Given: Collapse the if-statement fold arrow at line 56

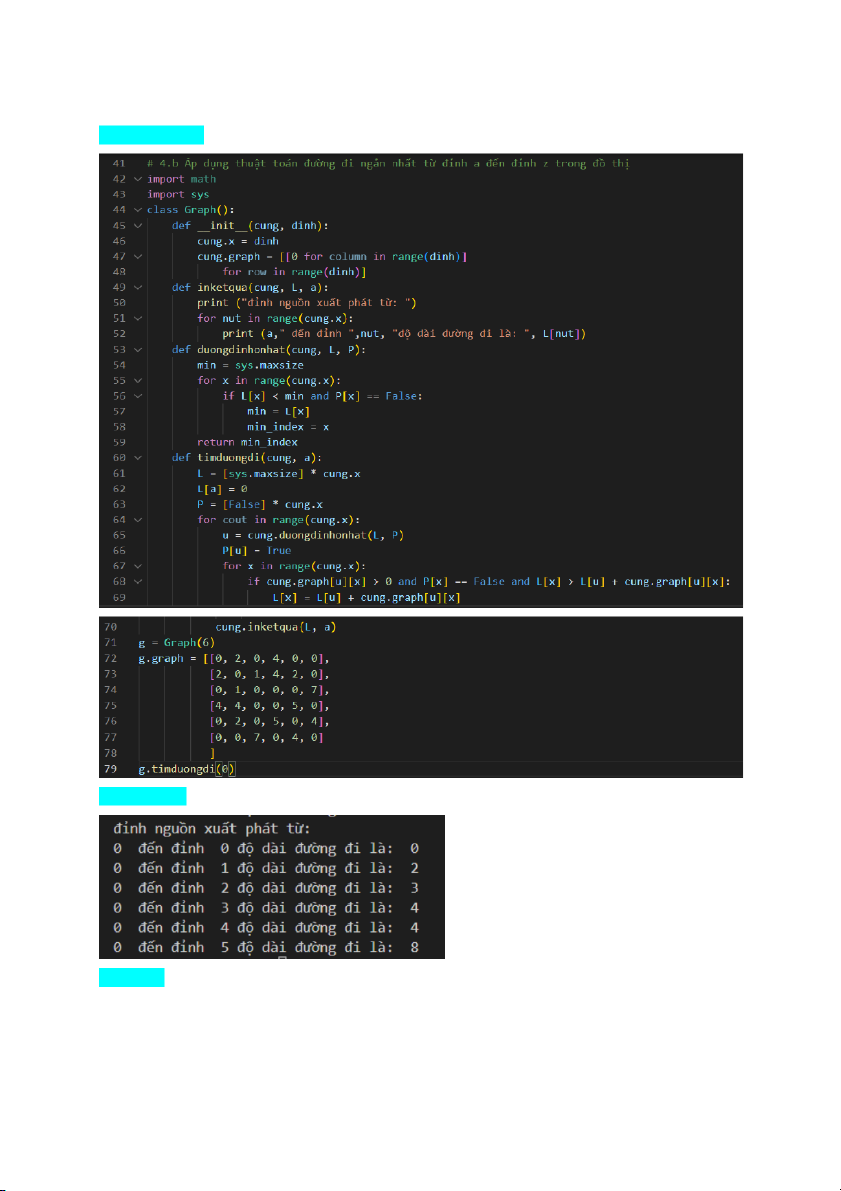Looking at the screenshot, I should click(x=138, y=396).
